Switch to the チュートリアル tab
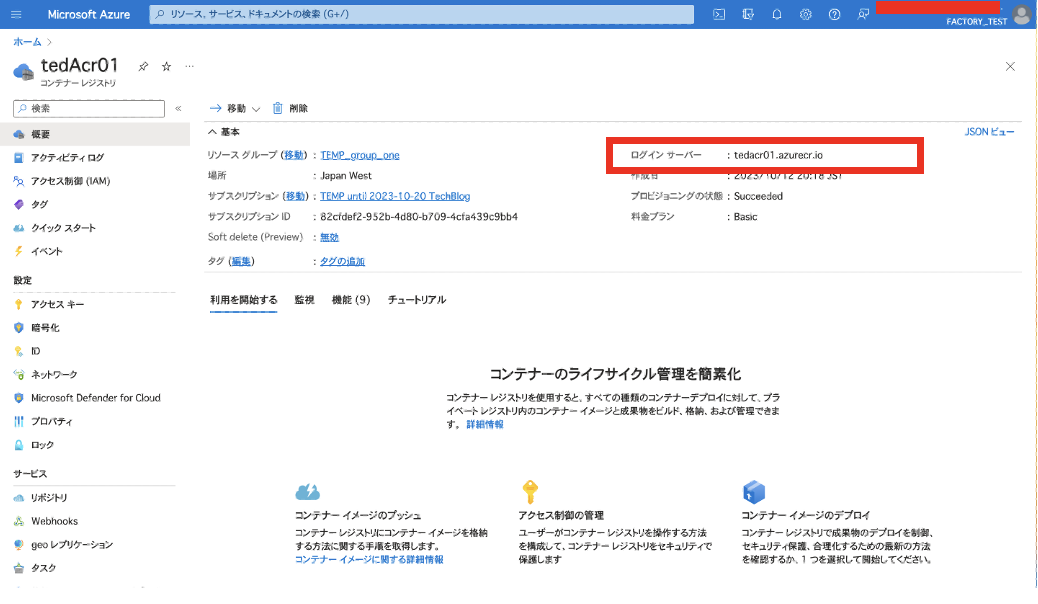This screenshot has width=1038, height=604. (x=417, y=300)
